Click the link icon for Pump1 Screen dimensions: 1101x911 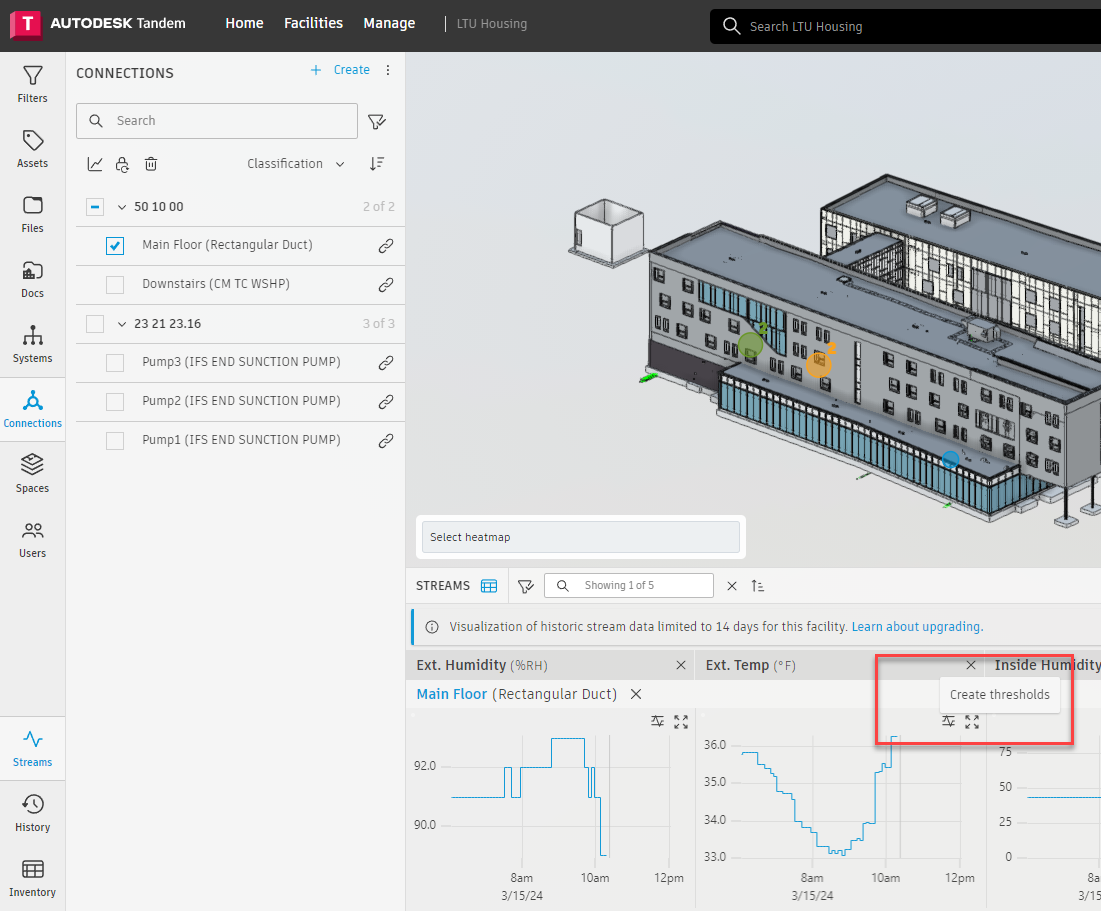pos(385,440)
